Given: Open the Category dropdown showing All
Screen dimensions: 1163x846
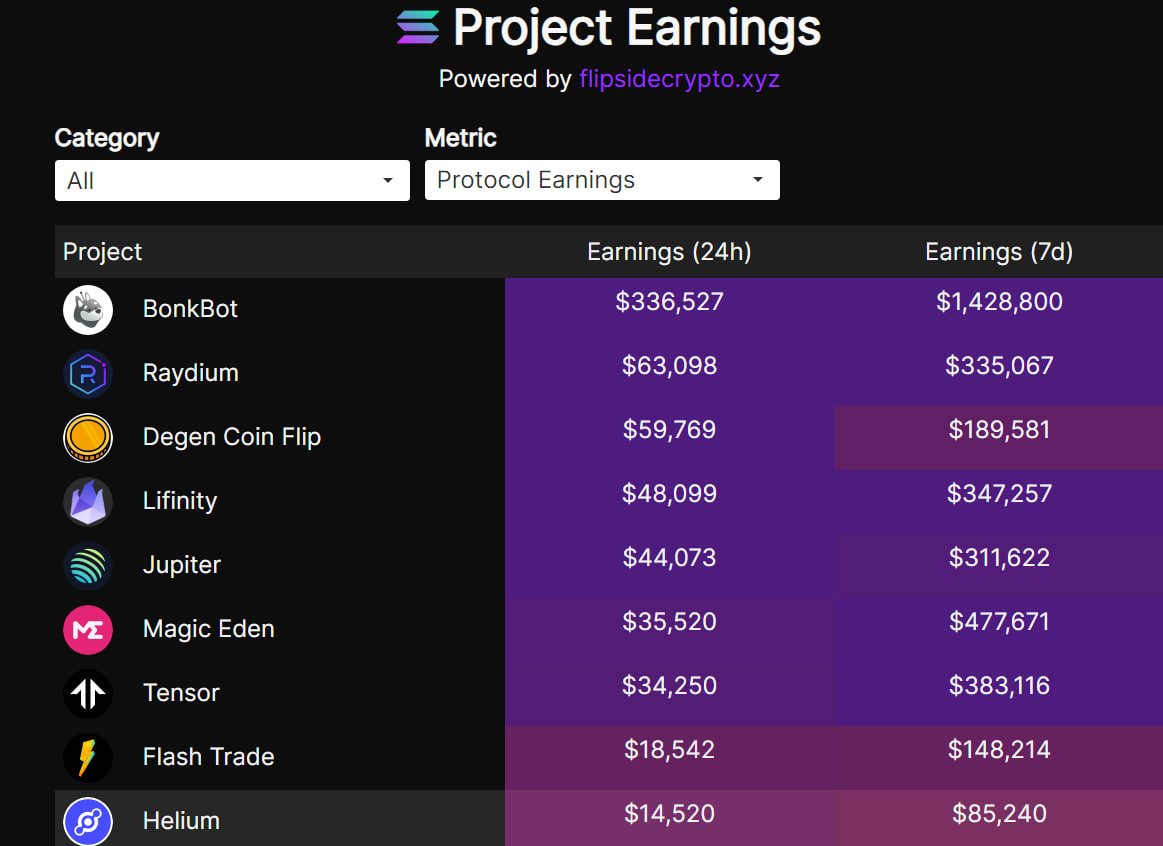Looking at the screenshot, I should click(x=232, y=180).
